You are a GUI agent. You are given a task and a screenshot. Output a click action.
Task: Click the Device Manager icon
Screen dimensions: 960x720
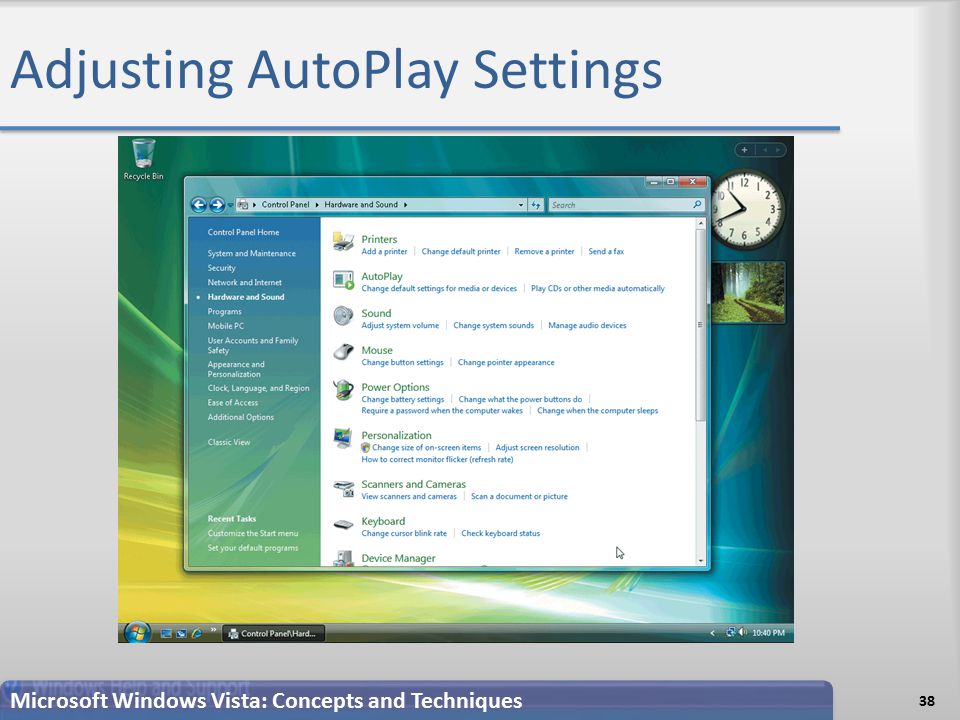click(x=343, y=558)
